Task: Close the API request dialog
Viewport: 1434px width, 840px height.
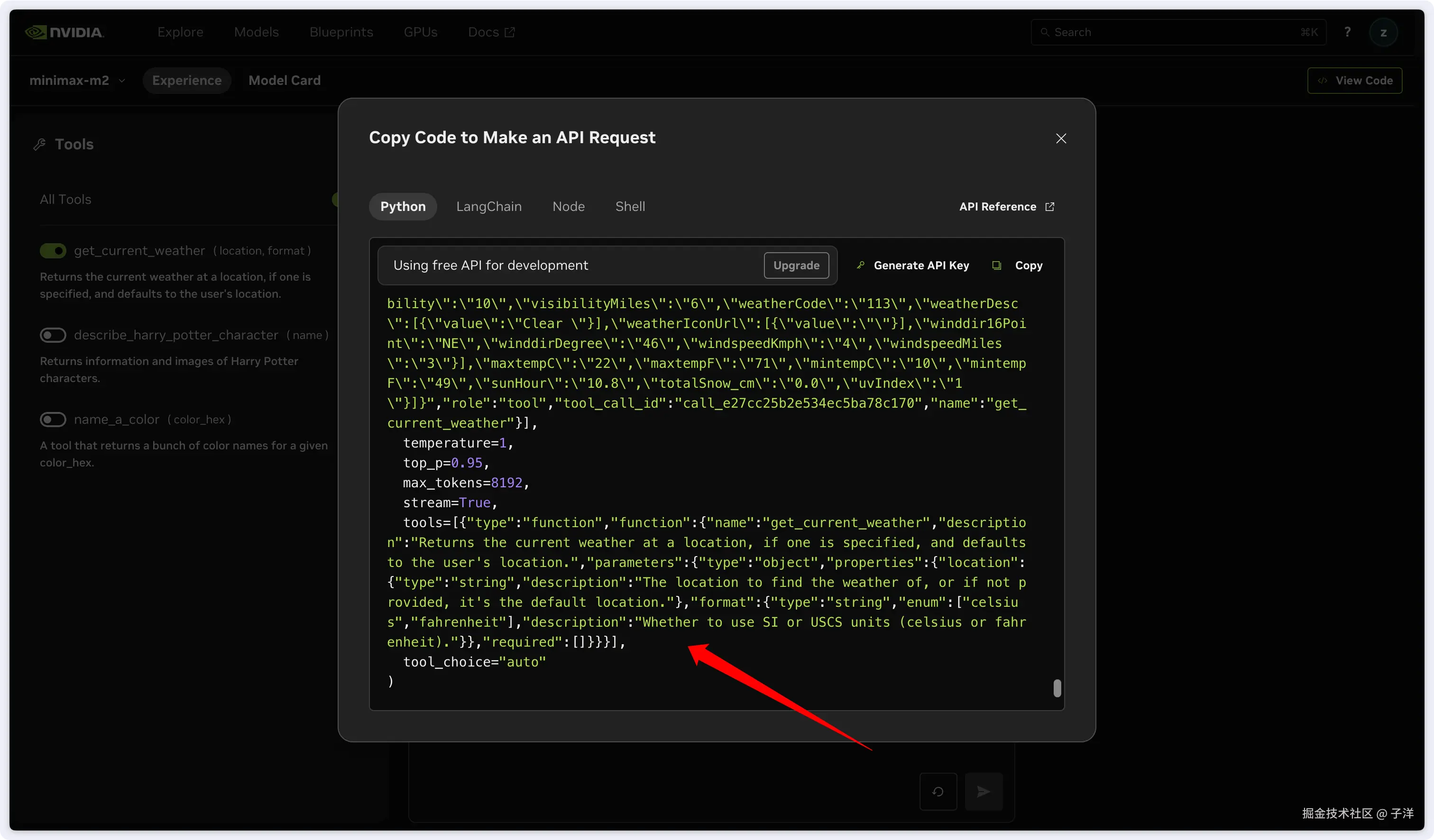Action: (x=1061, y=138)
